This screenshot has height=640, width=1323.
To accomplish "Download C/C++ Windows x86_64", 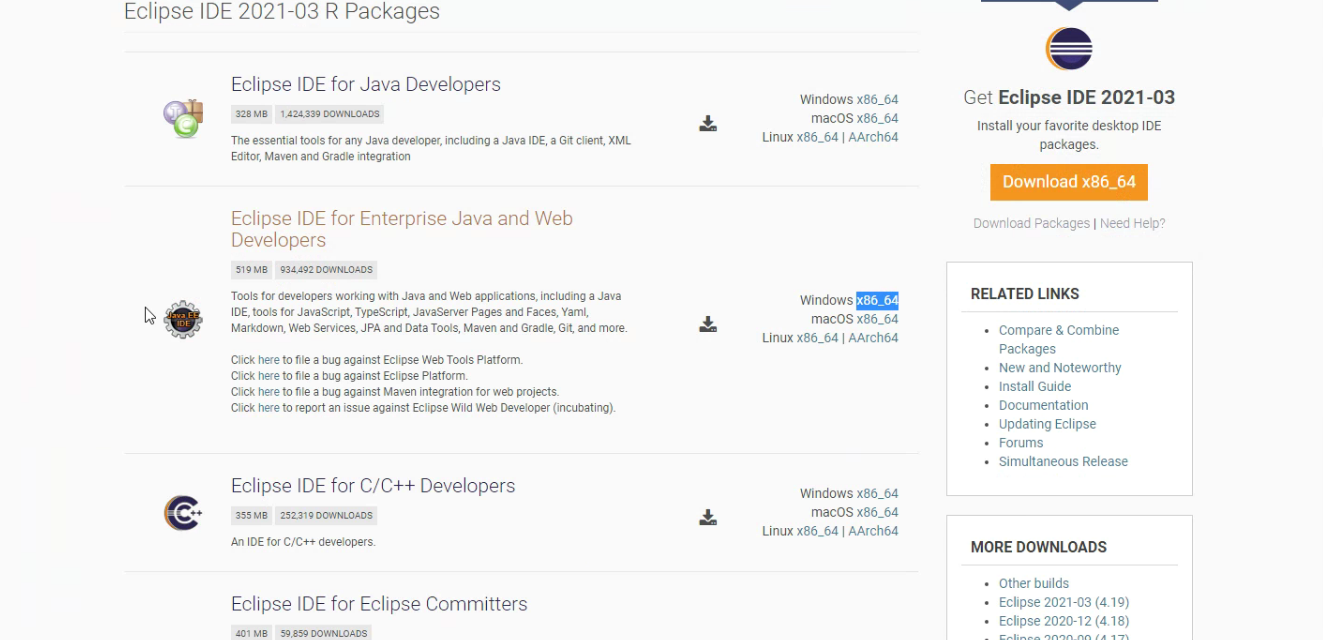I will (x=877, y=493).
